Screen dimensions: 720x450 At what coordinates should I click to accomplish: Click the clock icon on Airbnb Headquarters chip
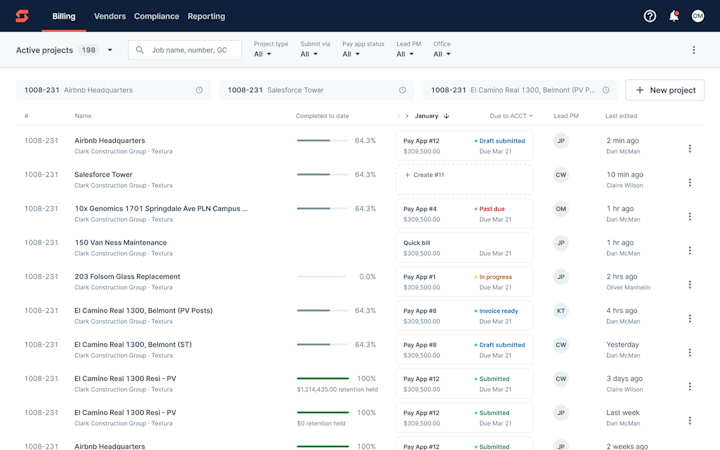click(199, 90)
